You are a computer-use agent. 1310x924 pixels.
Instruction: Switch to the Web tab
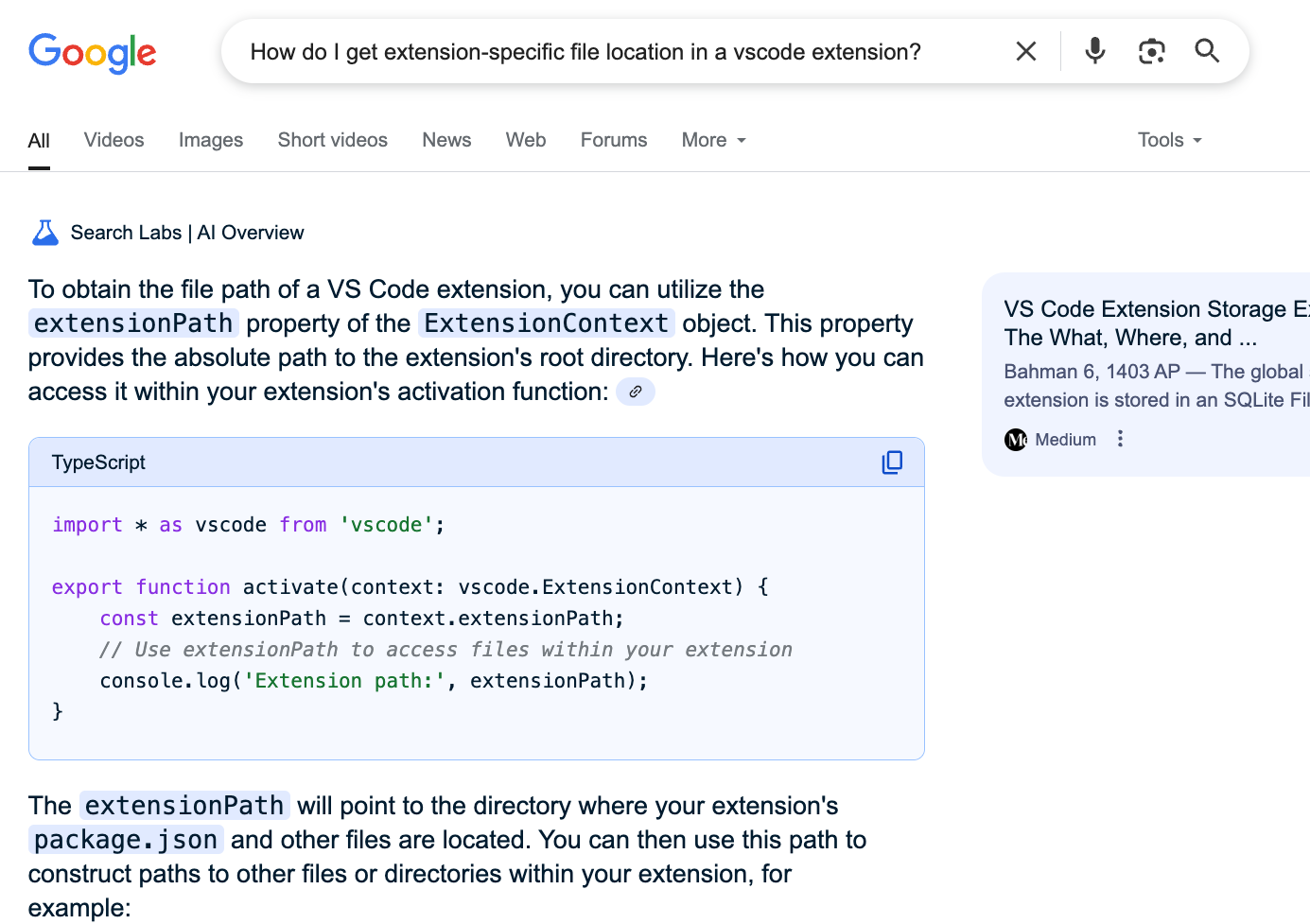pos(526,140)
